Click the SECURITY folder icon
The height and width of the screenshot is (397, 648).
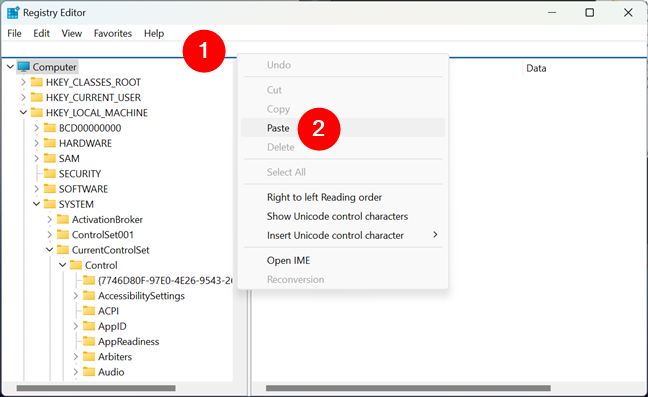coord(50,174)
